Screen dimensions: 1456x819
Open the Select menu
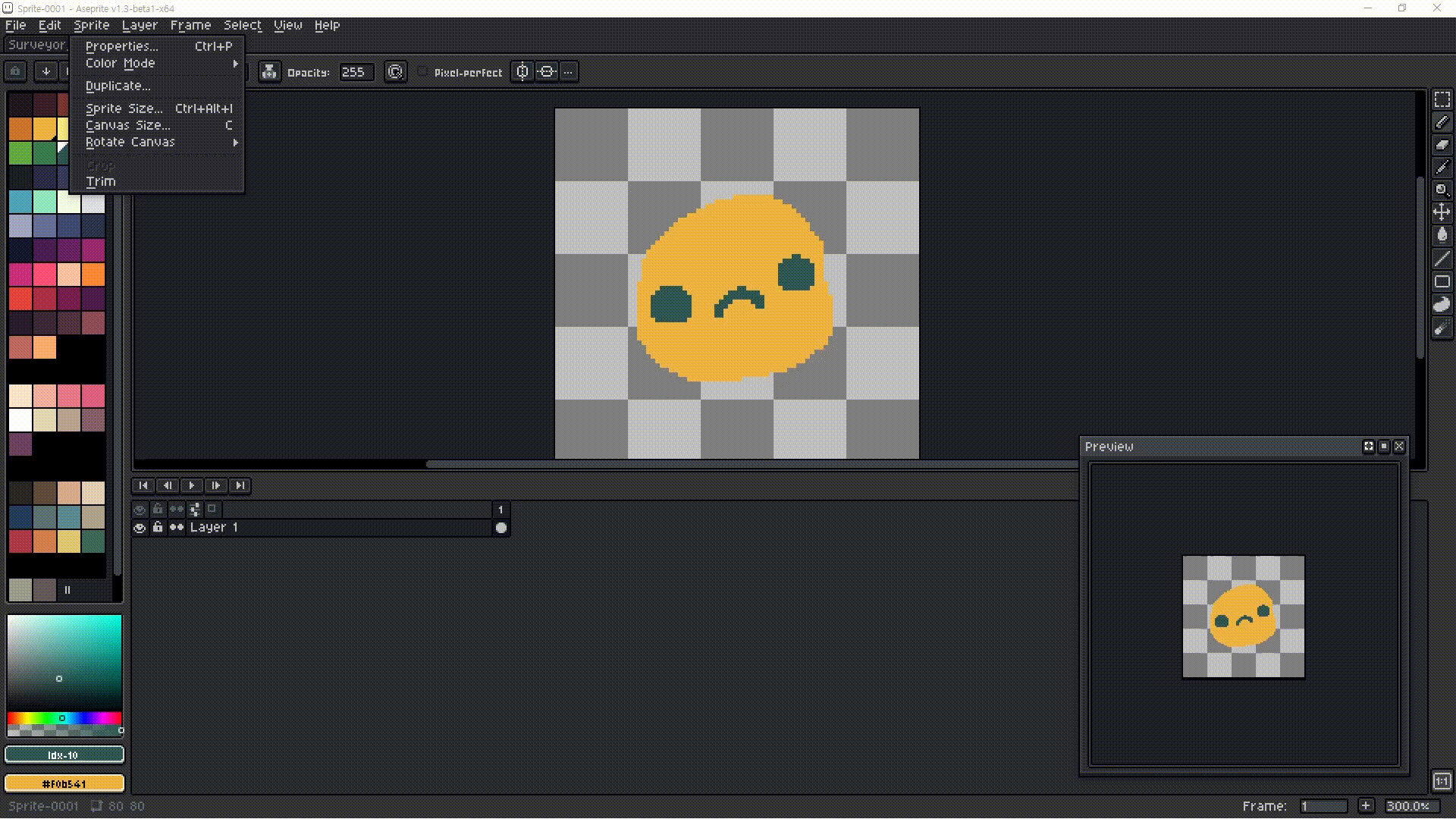tap(242, 25)
